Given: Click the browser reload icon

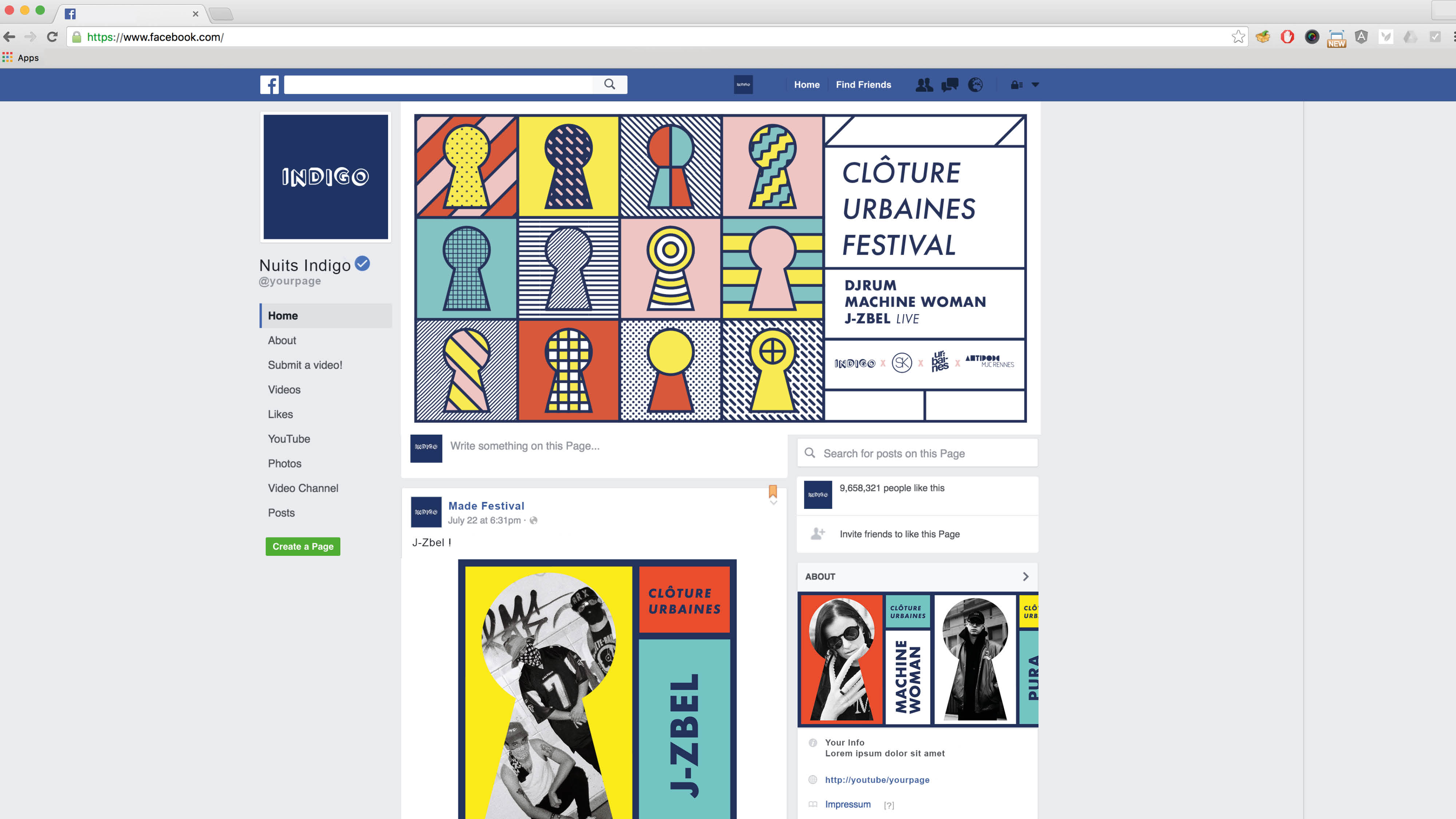Looking at the screenshot, I should [x=52, y=37].
